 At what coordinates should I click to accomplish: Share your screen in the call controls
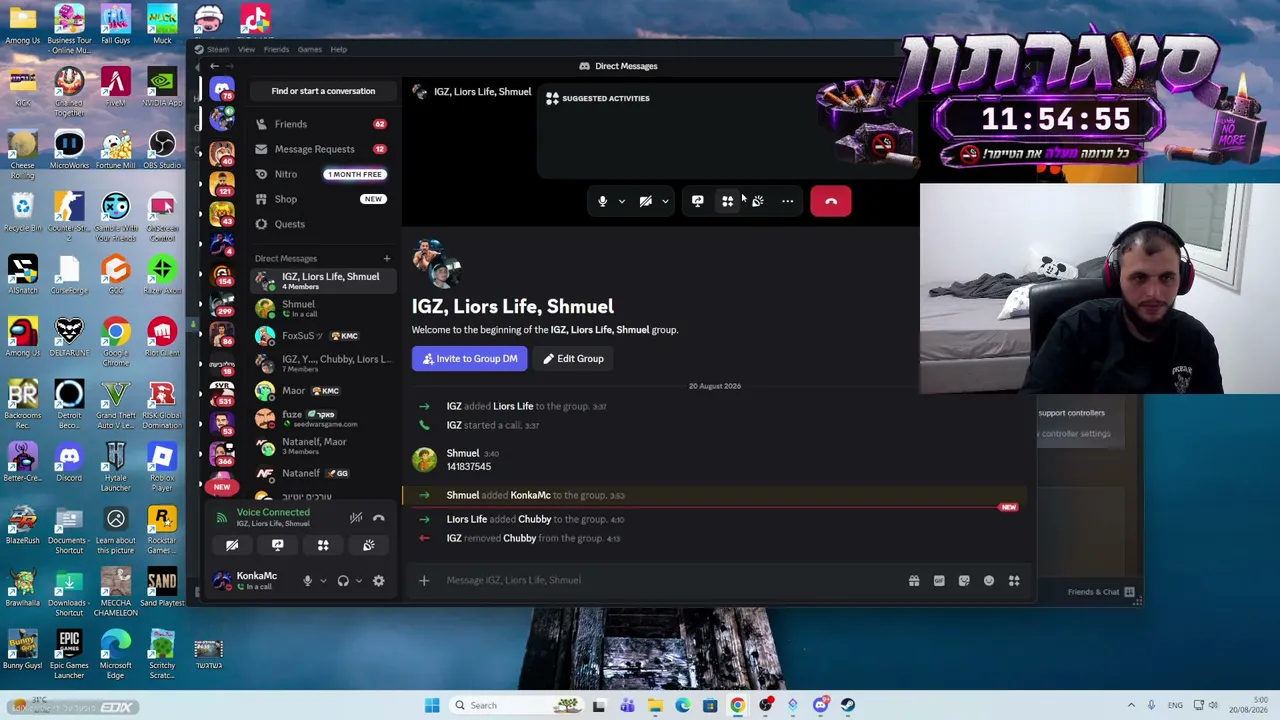click(698, 201)
